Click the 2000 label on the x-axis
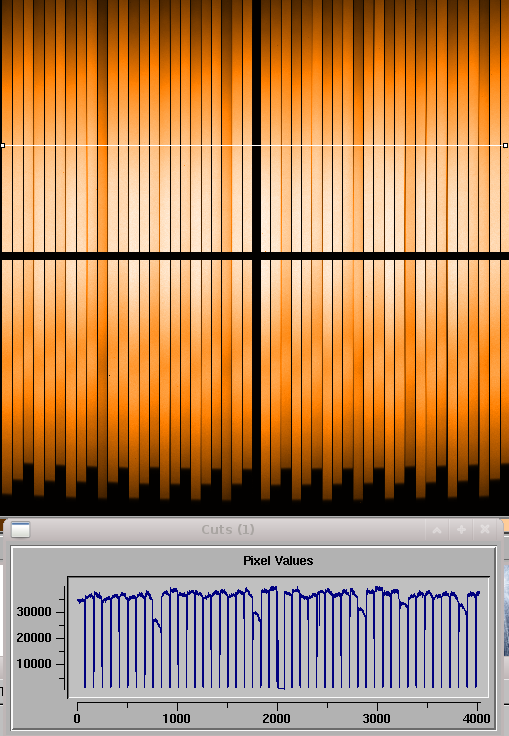The width and height of the screenshot is (509, 736). pyautogui.click(x=277, y=719)
